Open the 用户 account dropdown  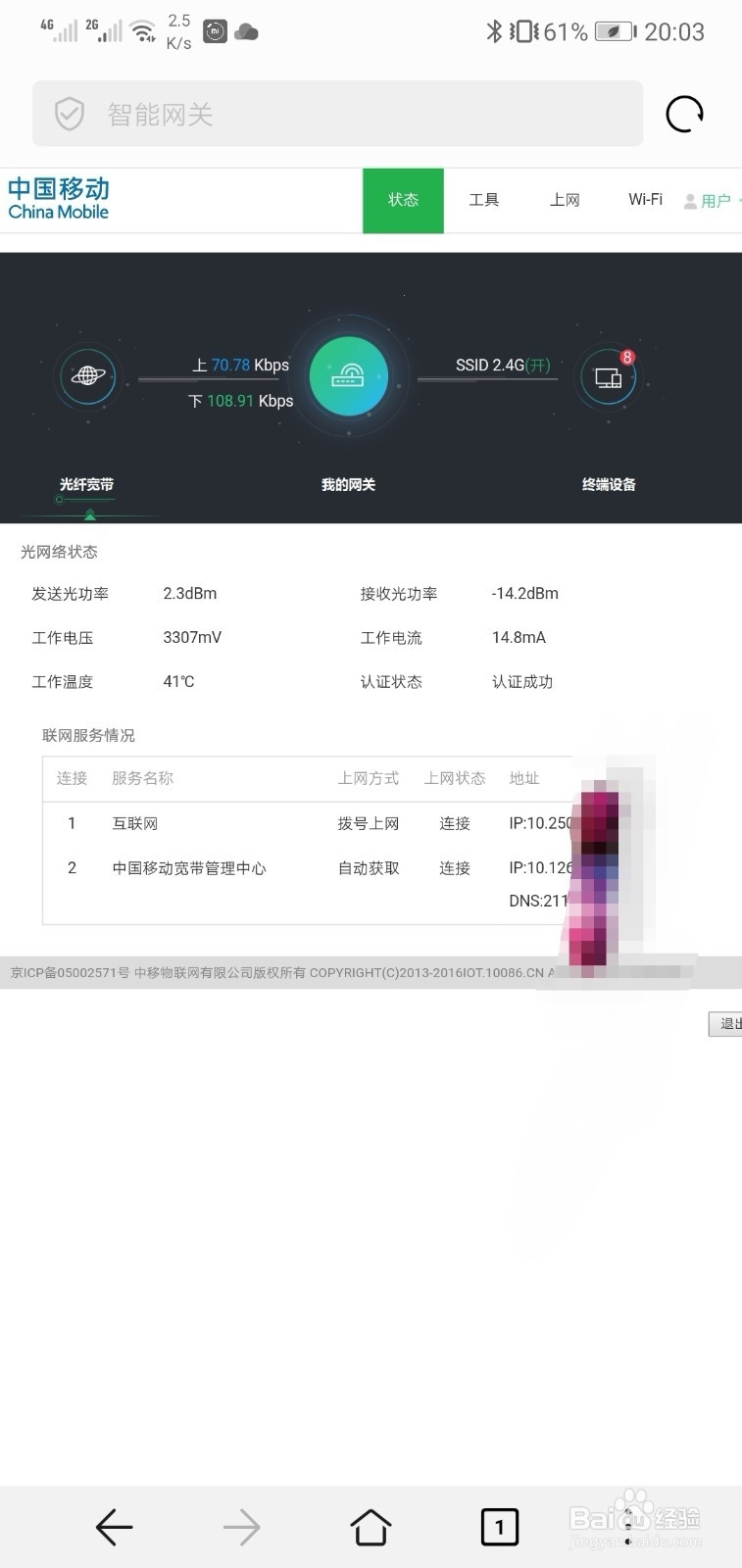(x=713, y=201)
